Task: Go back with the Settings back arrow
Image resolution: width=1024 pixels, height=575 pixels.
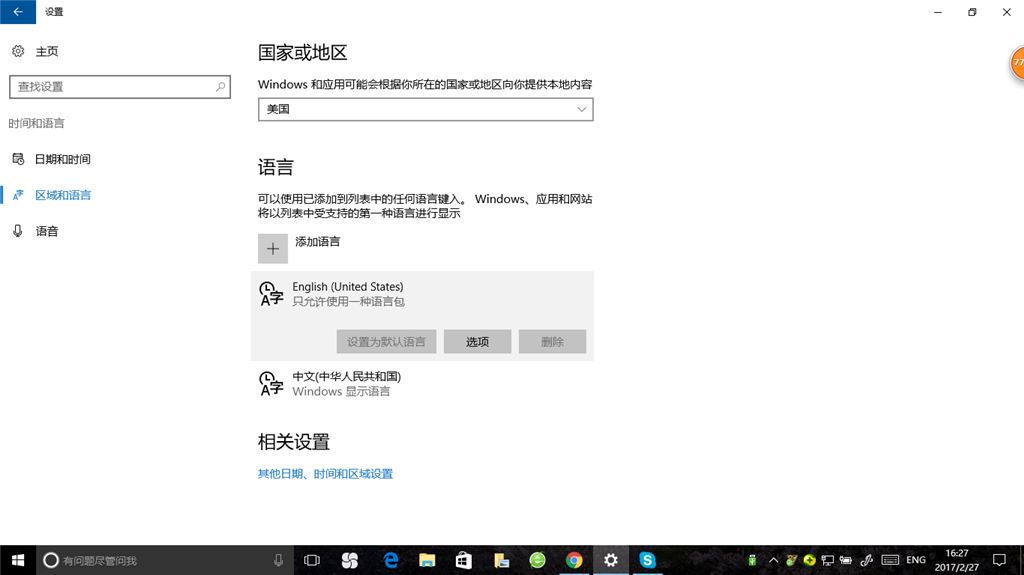Action: click(18, 12)
